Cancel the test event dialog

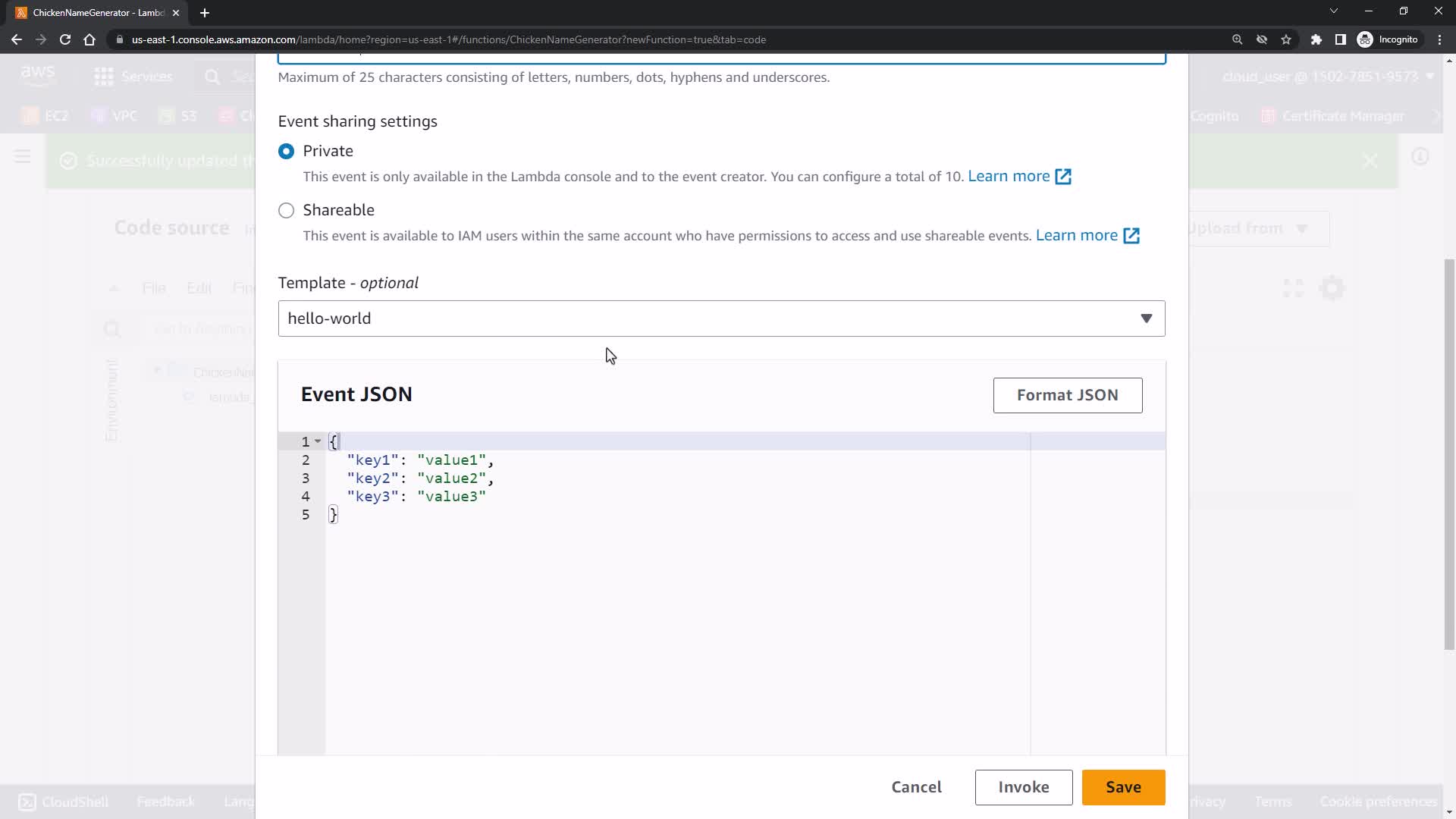(x=916, y=787)
